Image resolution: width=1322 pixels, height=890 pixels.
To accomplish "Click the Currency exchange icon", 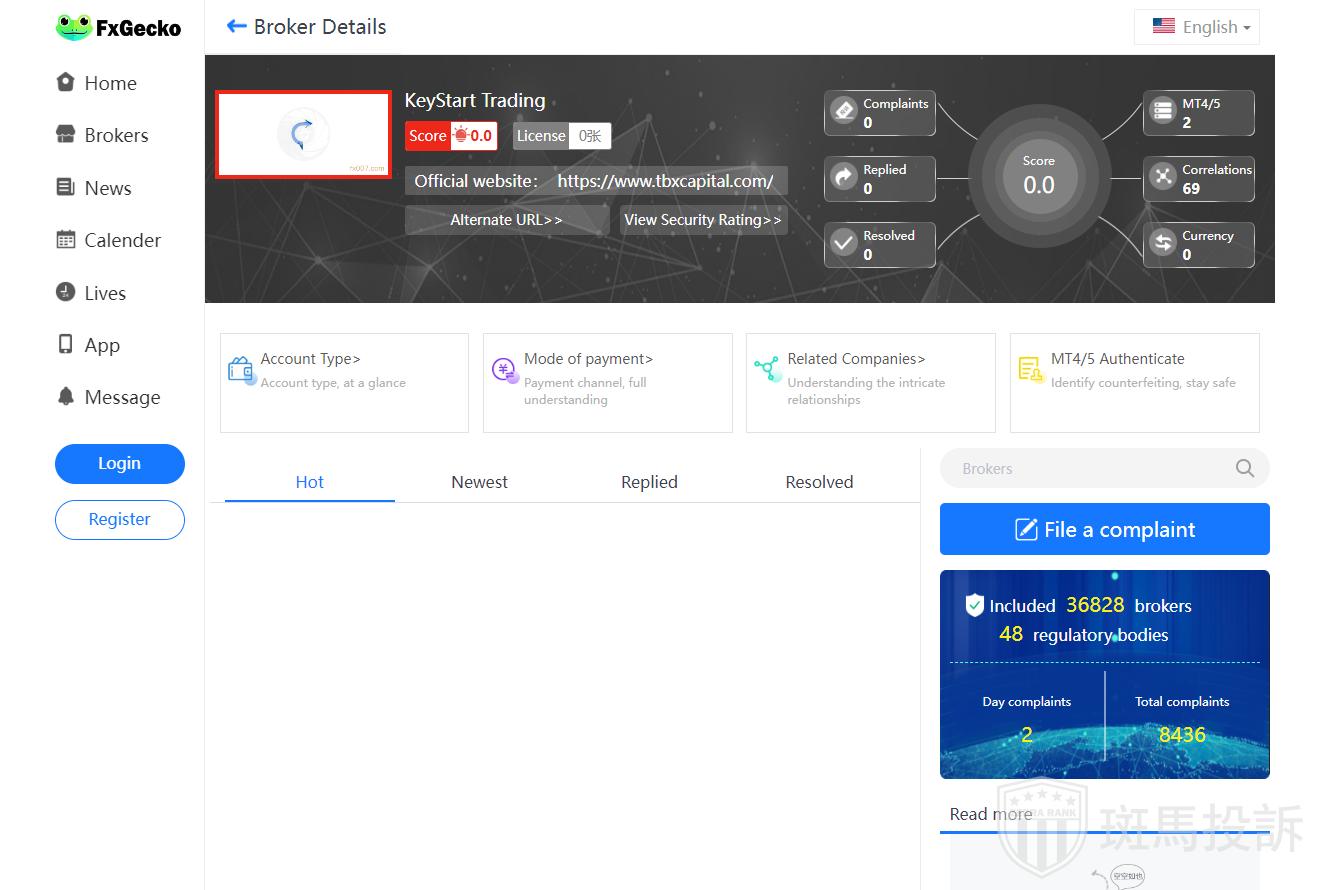I will point(1162,243).
